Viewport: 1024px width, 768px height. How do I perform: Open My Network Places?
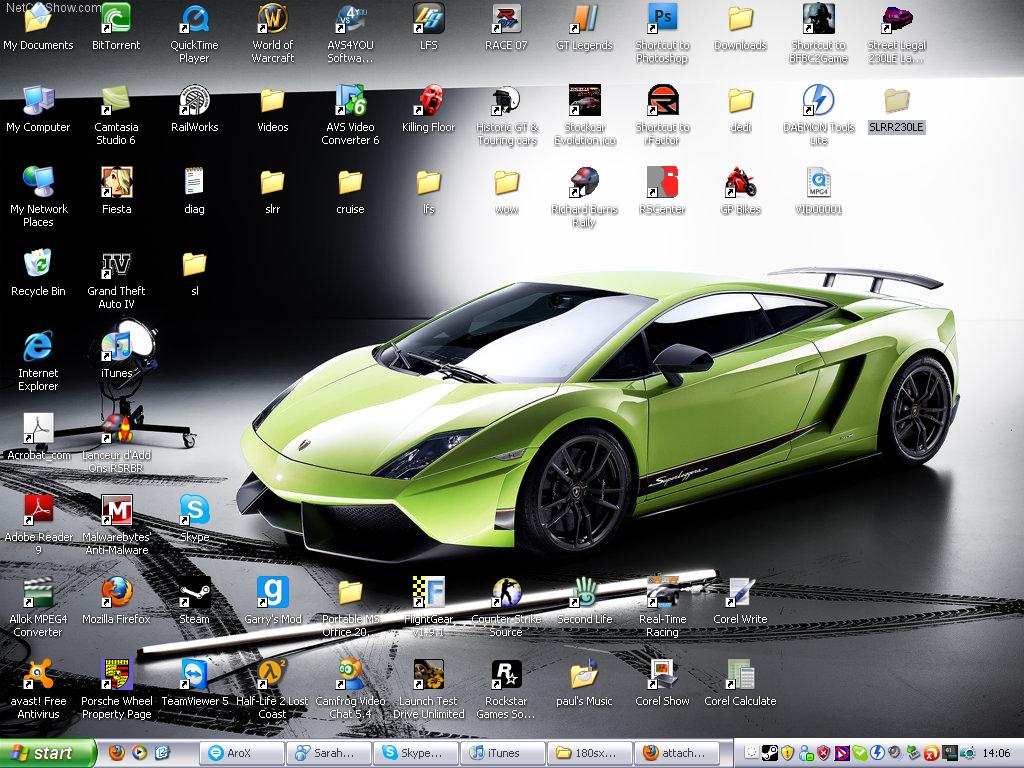(x=38, y=182)
